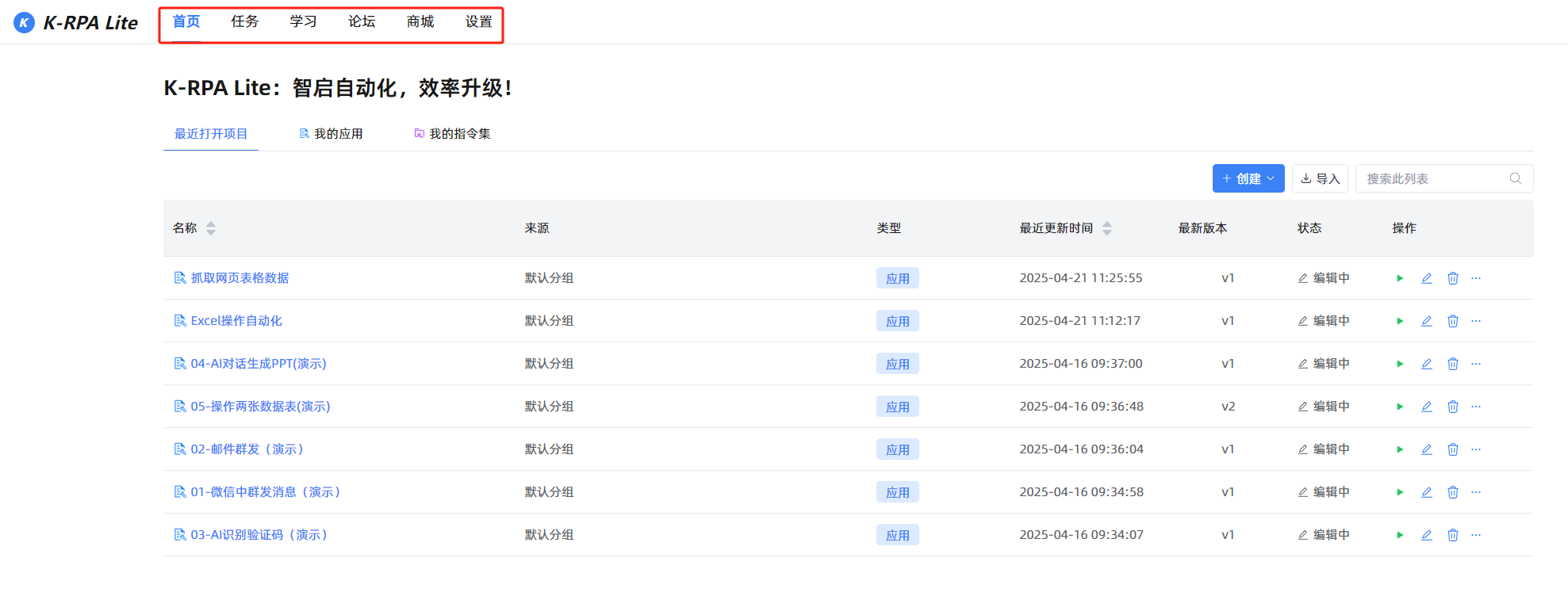Edit the 03-AI识别验证码（演示）project

1426,535
